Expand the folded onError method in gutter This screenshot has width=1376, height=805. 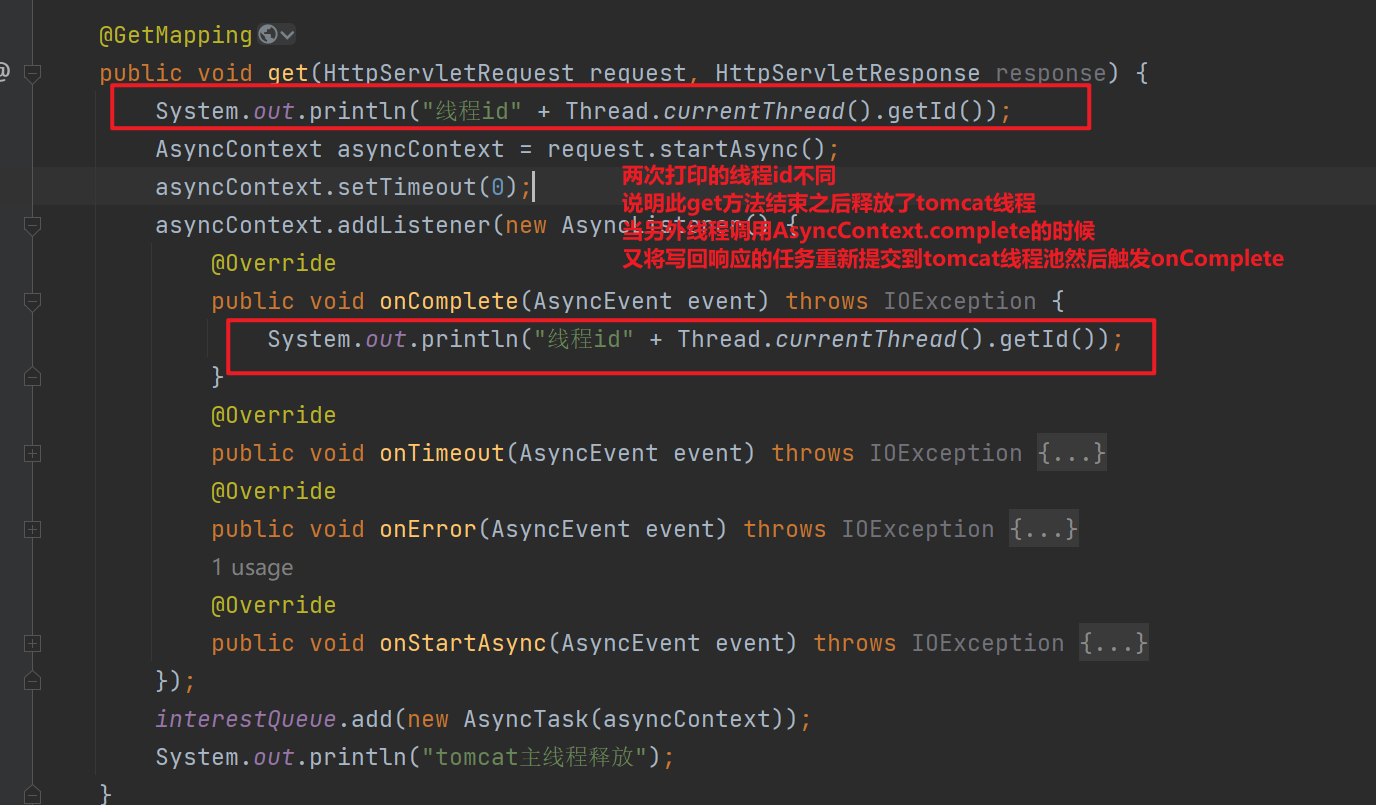pos(32,529)
